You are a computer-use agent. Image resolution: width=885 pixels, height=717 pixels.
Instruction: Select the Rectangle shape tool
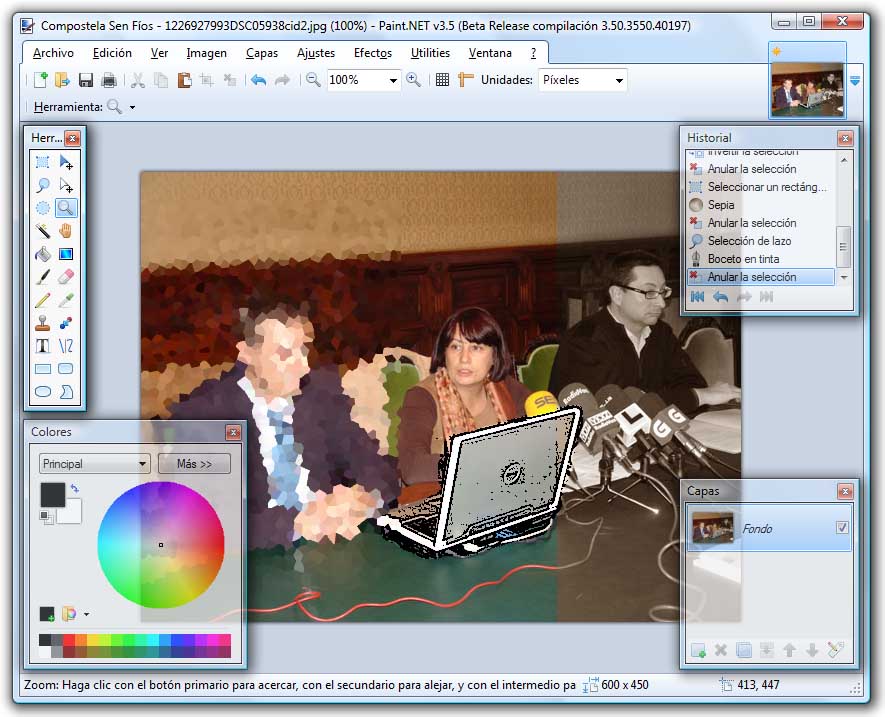(43, 369)
